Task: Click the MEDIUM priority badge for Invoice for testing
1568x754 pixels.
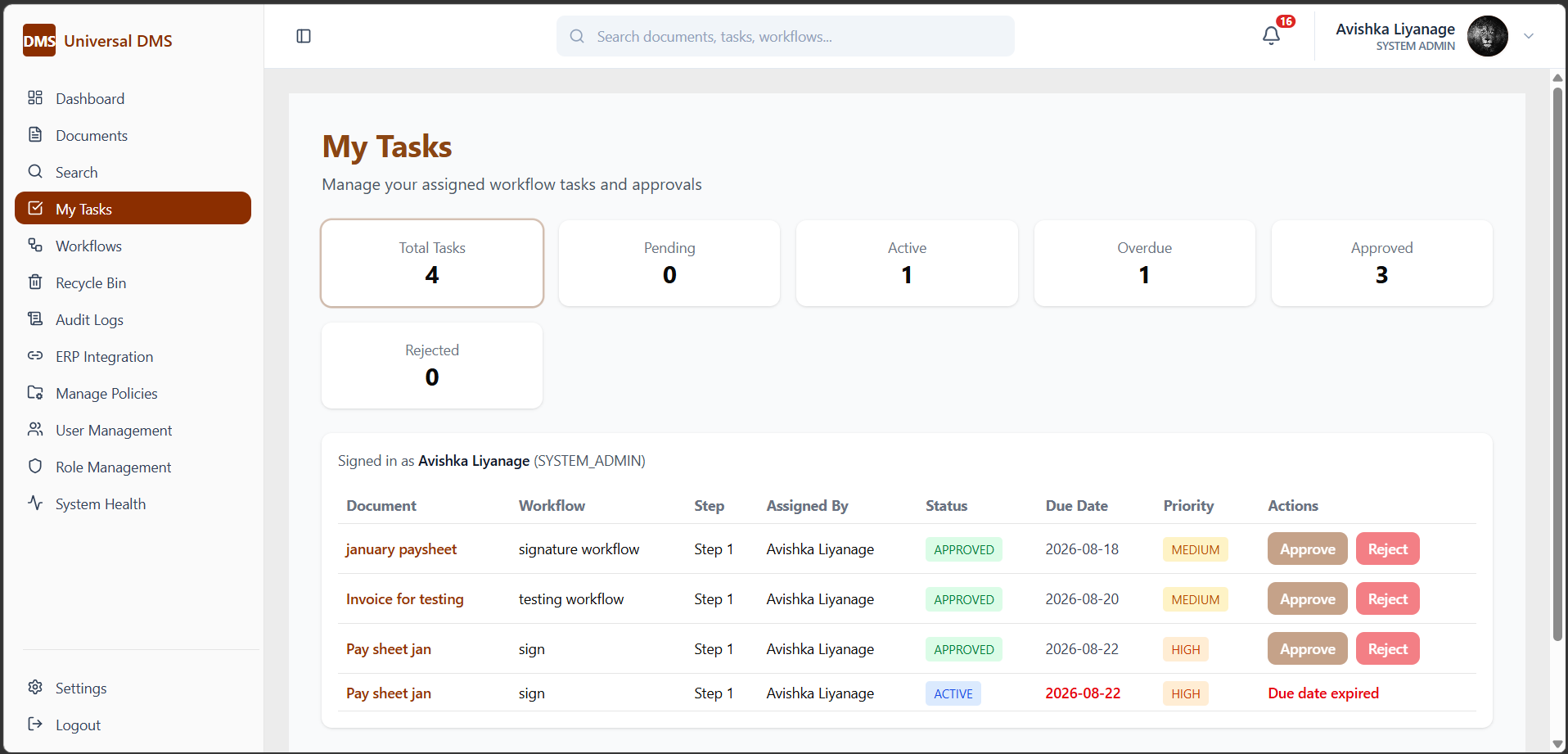Action: click(1195, 599)
